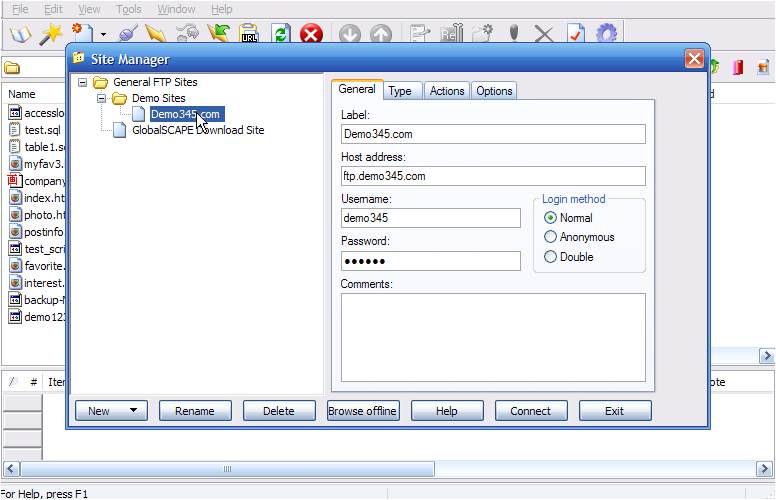Screen dimensions: 776x500
Task: Open Site Manager via the book toolbar icon
Action: 20,35
